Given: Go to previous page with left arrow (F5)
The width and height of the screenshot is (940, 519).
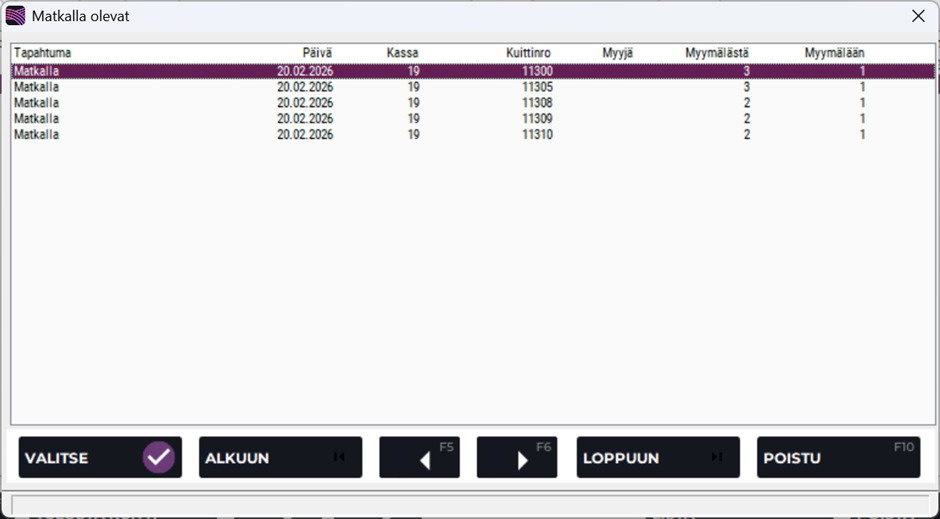Looking at the screenshot, I should coord(419,458).
